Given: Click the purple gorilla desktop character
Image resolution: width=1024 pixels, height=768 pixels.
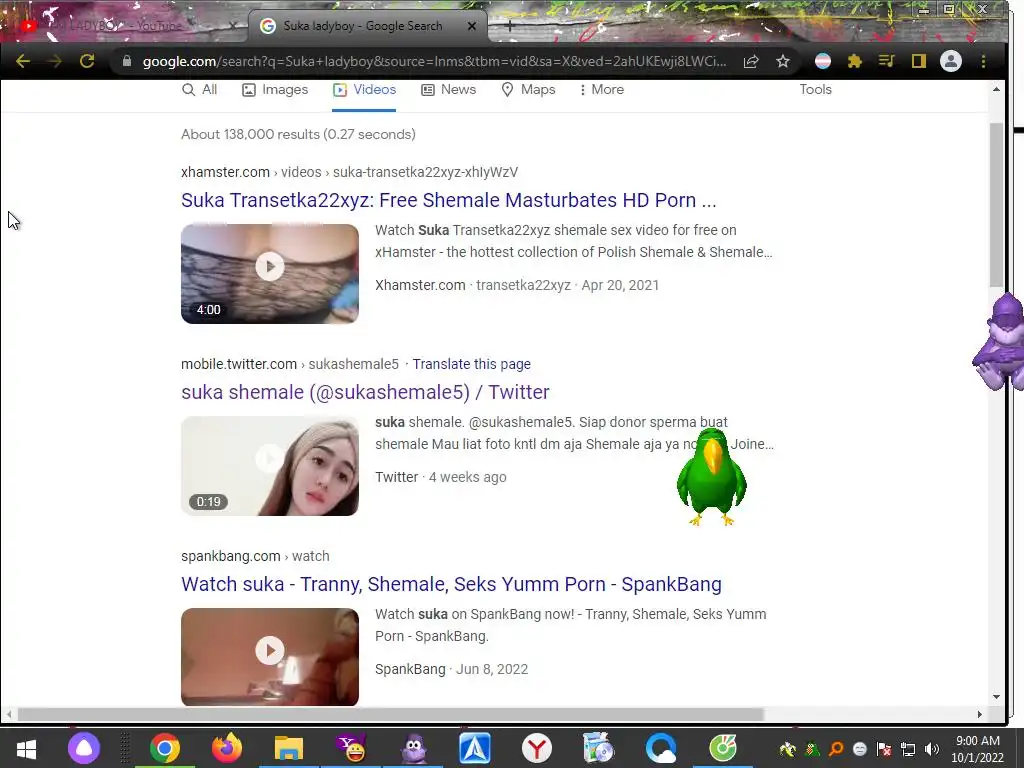Looking at the screenshot, I should point(1000,343).
